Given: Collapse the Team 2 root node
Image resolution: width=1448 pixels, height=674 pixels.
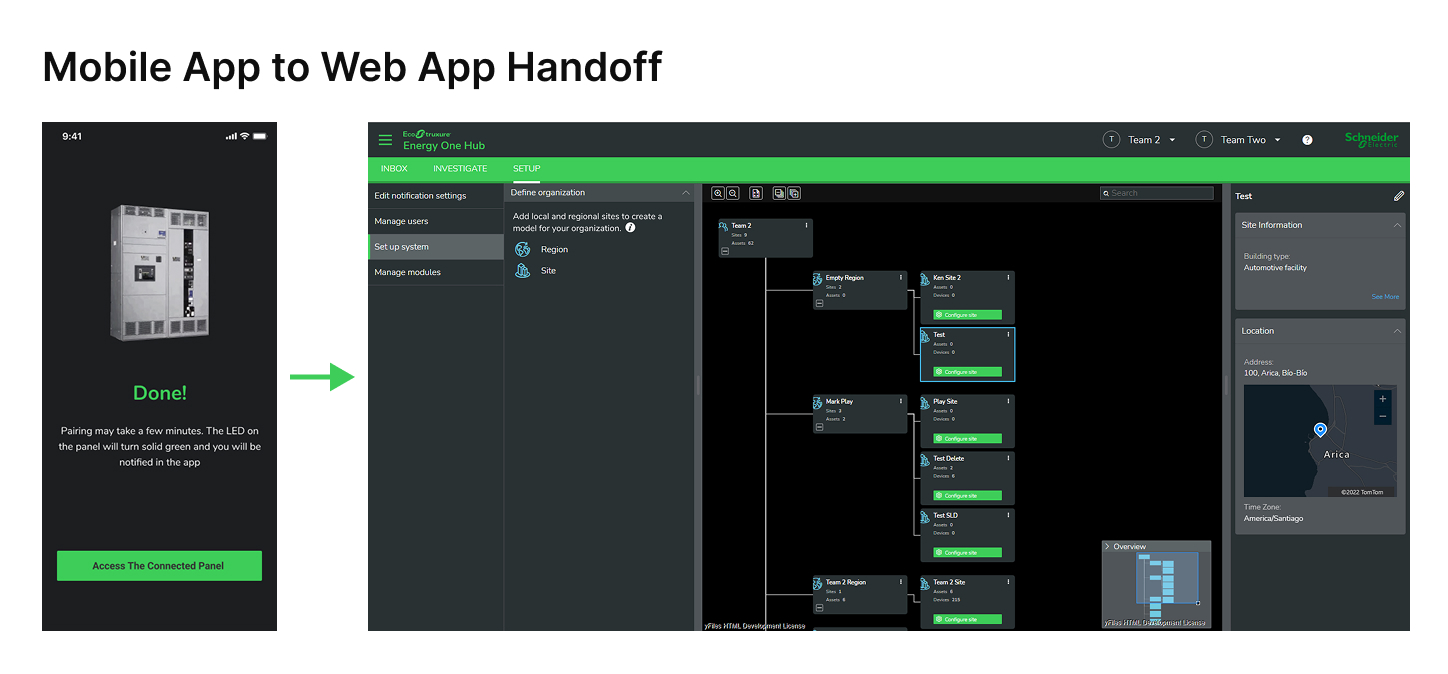Looking at the screenshot, I should point(725,251).
